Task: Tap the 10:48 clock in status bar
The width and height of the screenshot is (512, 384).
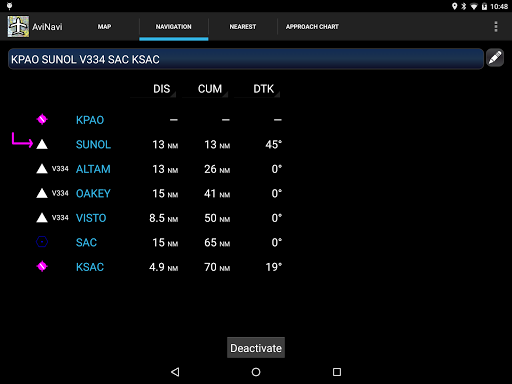Action: tap(499, 7)
